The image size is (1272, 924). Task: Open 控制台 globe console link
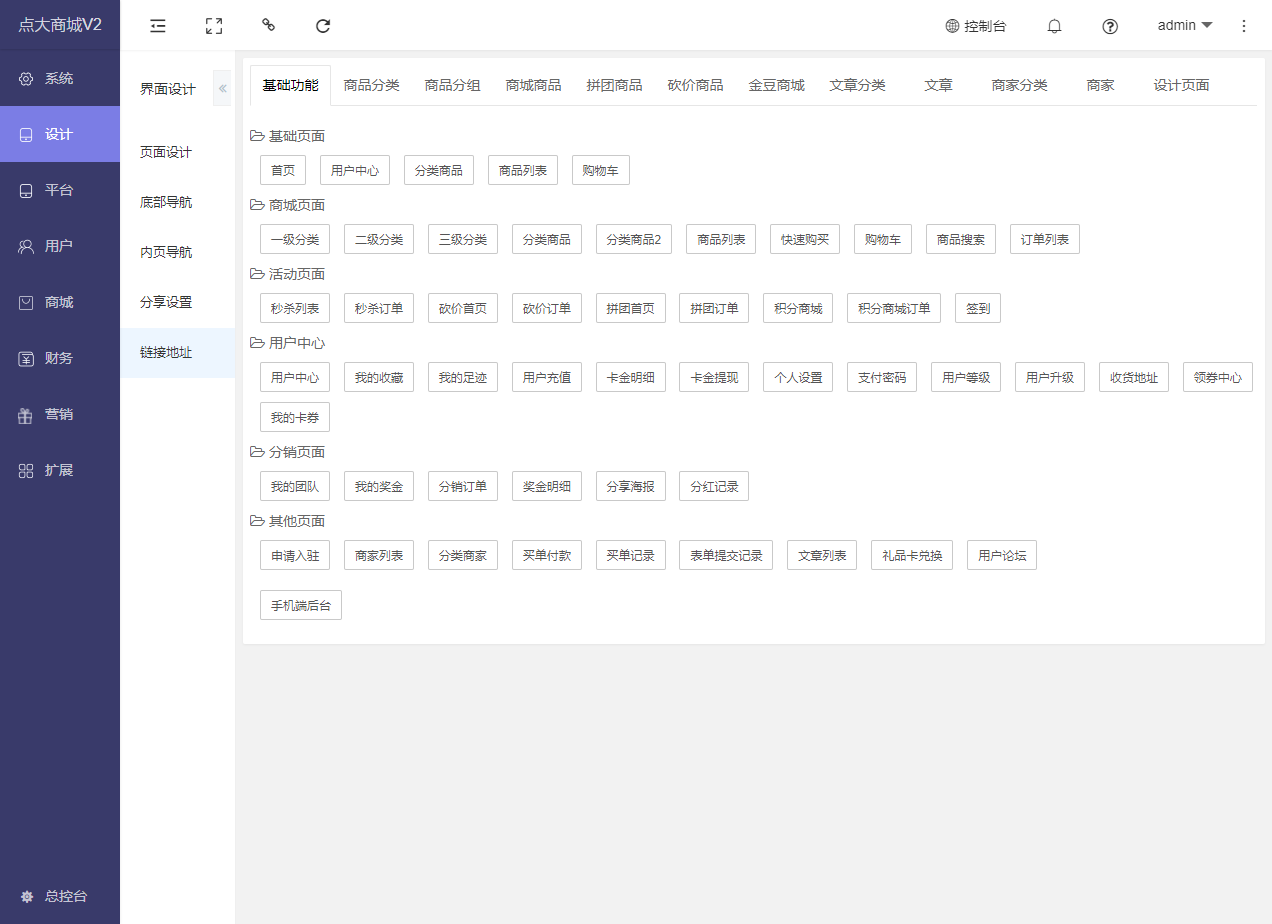click(976, 26)
